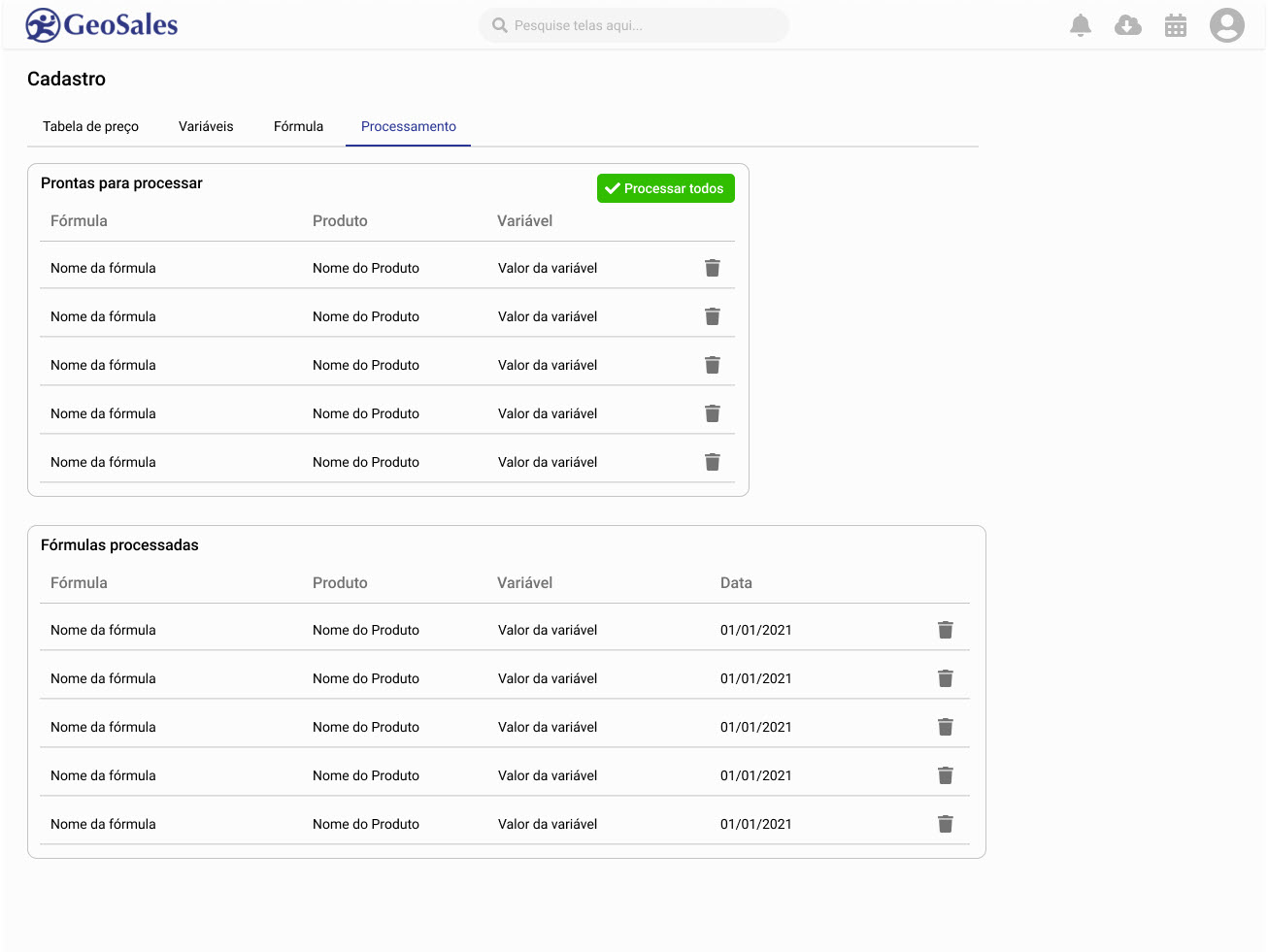Click Produto header in Prontas para processar
The height and width of the screenshot is (952, 1268).
340,221
